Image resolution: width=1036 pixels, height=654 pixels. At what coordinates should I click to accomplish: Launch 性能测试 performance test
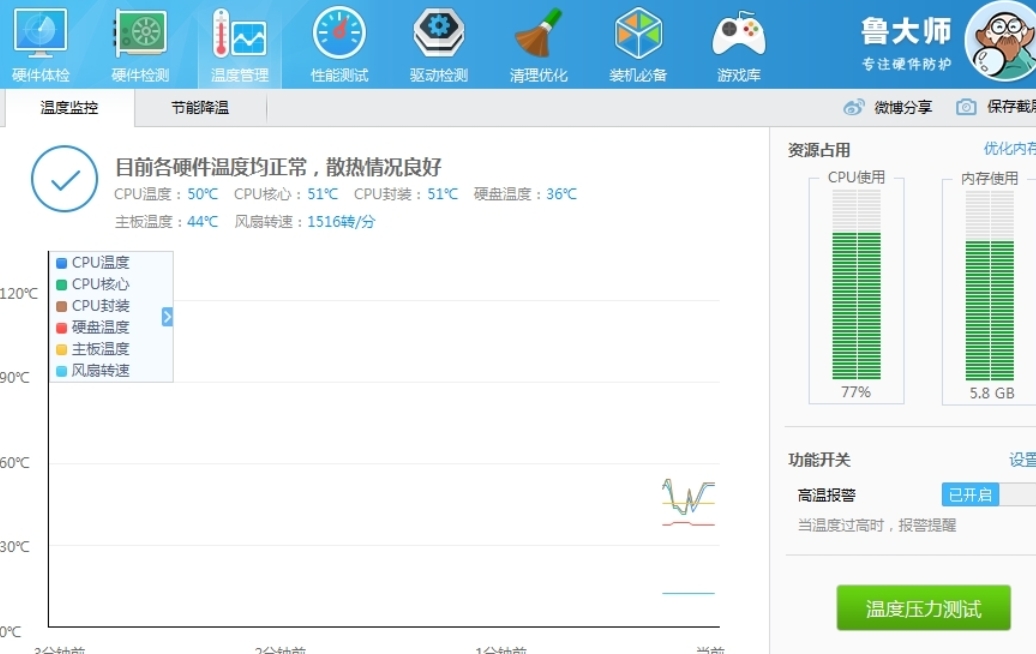tap(338, 40)
